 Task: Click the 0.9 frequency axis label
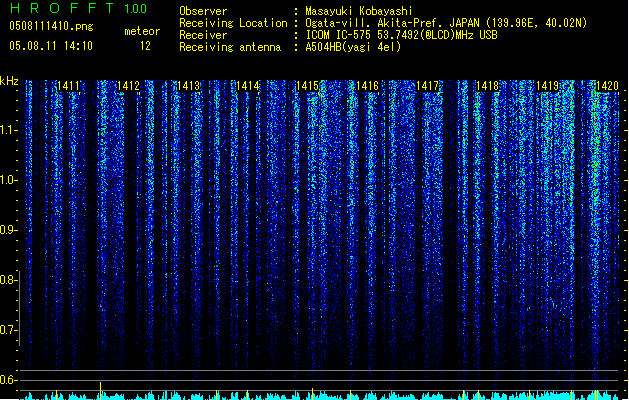(x=8, y=230)
